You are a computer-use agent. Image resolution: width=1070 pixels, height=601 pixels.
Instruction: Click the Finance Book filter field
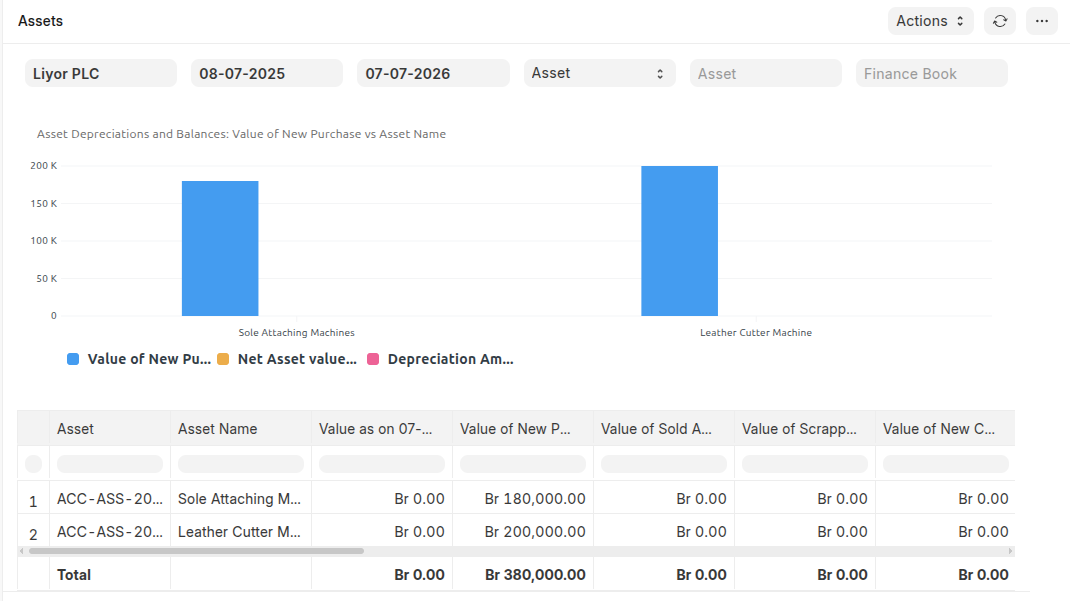(x=931, y=73)
